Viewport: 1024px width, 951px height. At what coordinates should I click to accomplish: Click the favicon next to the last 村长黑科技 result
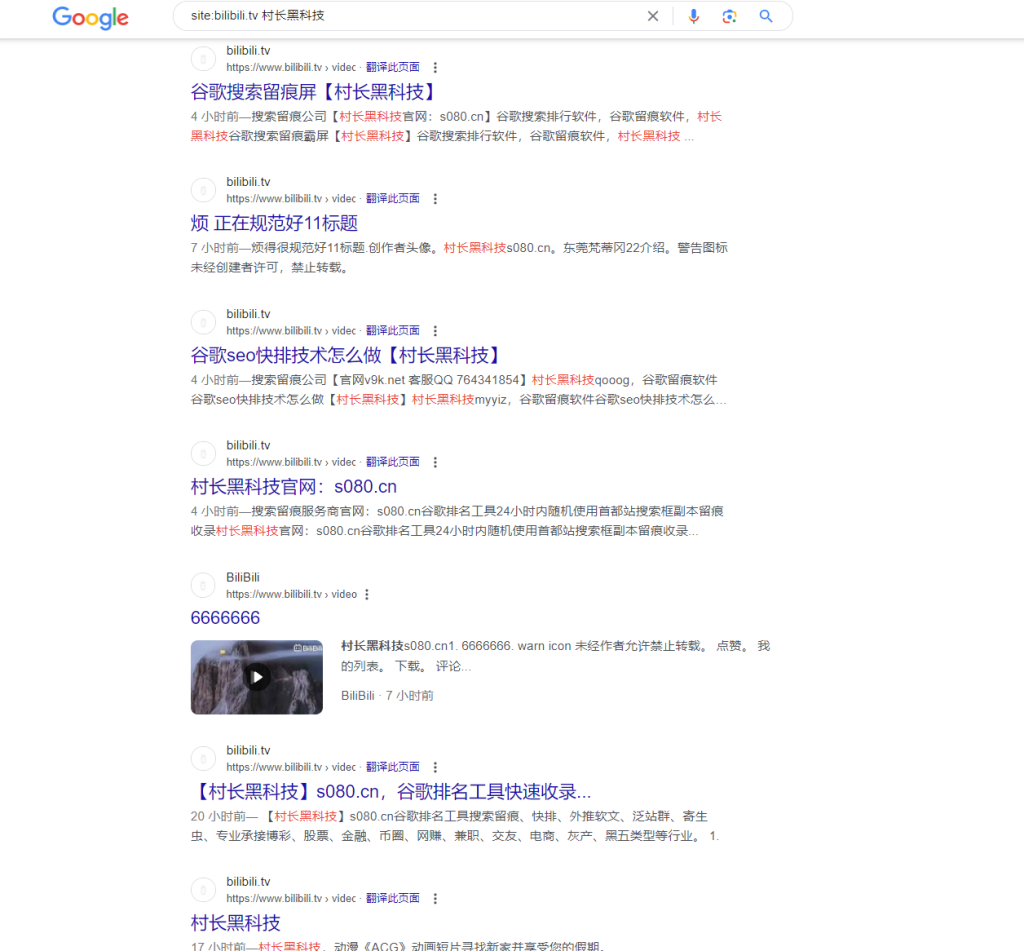[x=203, y=889]
